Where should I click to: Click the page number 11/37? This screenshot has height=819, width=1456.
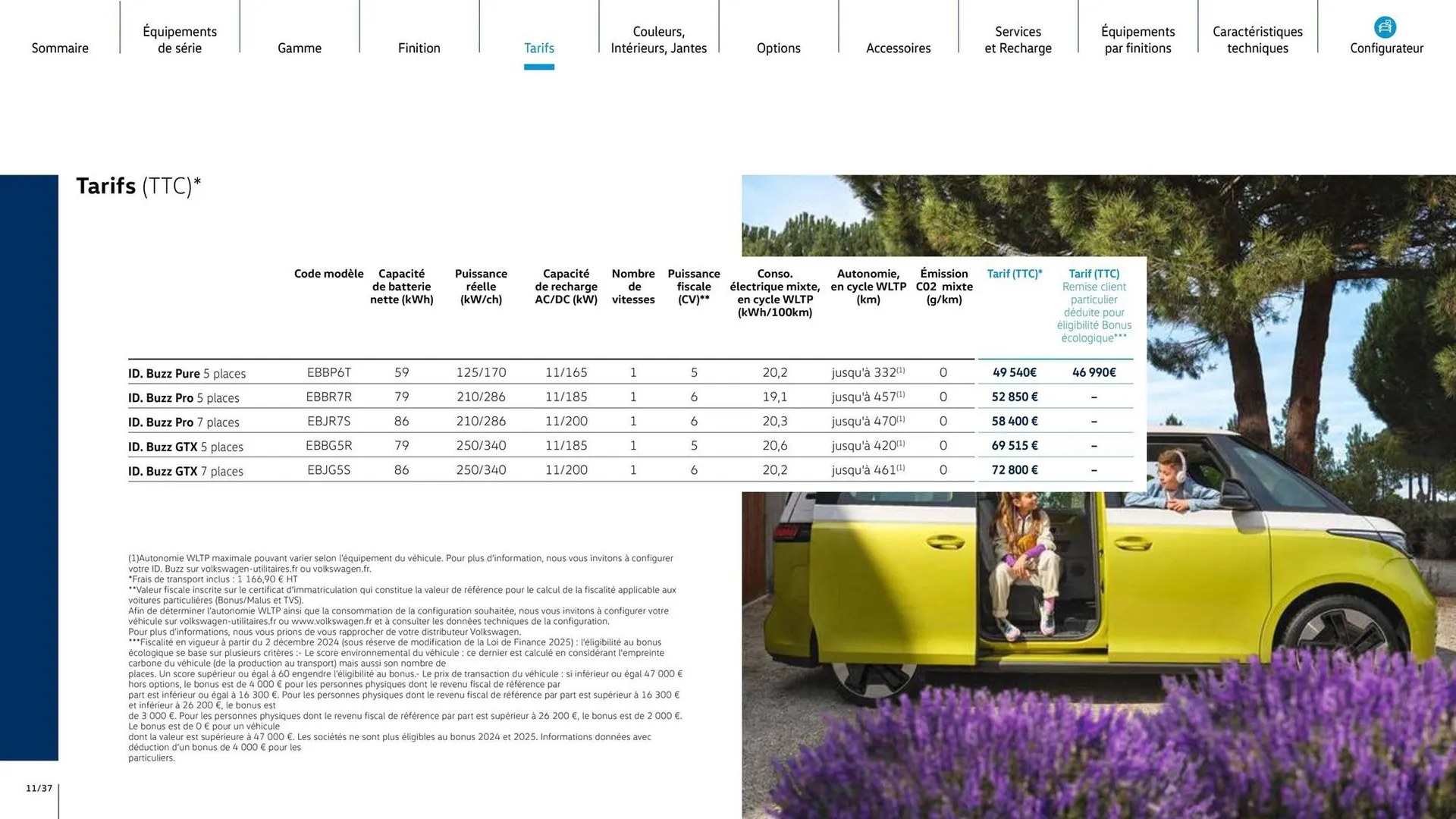click(39, 787)
